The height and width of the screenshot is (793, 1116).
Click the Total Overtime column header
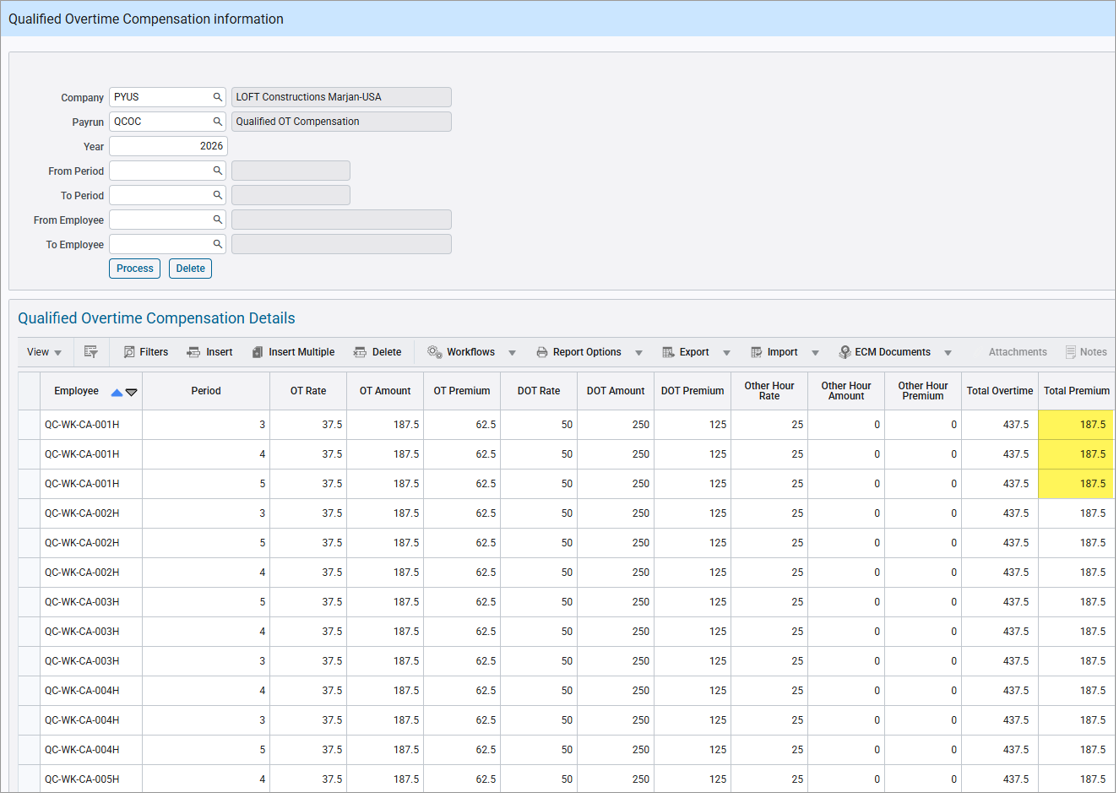pos(1000,391)
